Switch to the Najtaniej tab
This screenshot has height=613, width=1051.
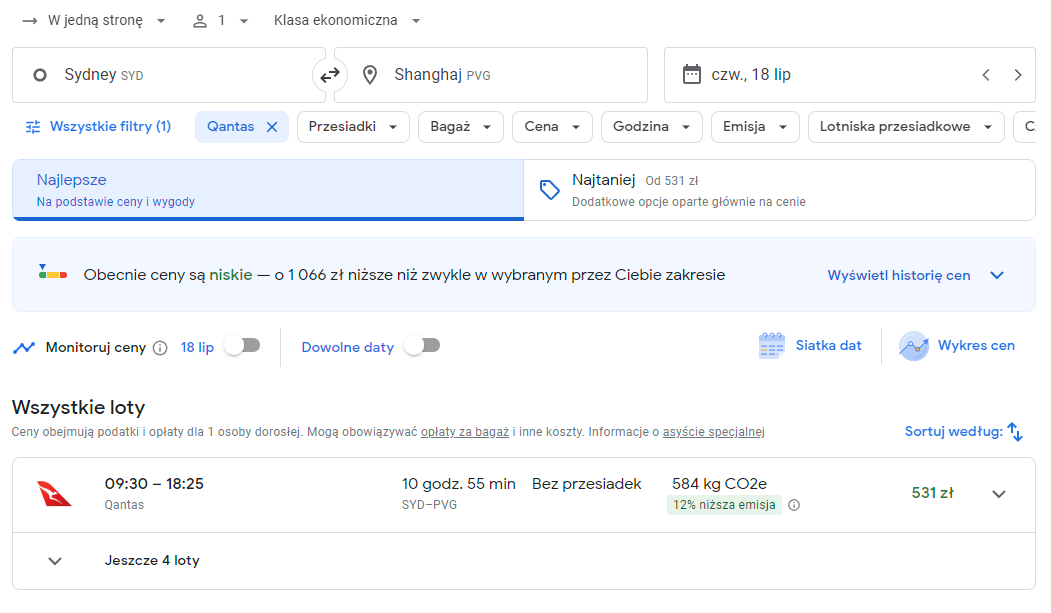(780, 190)
